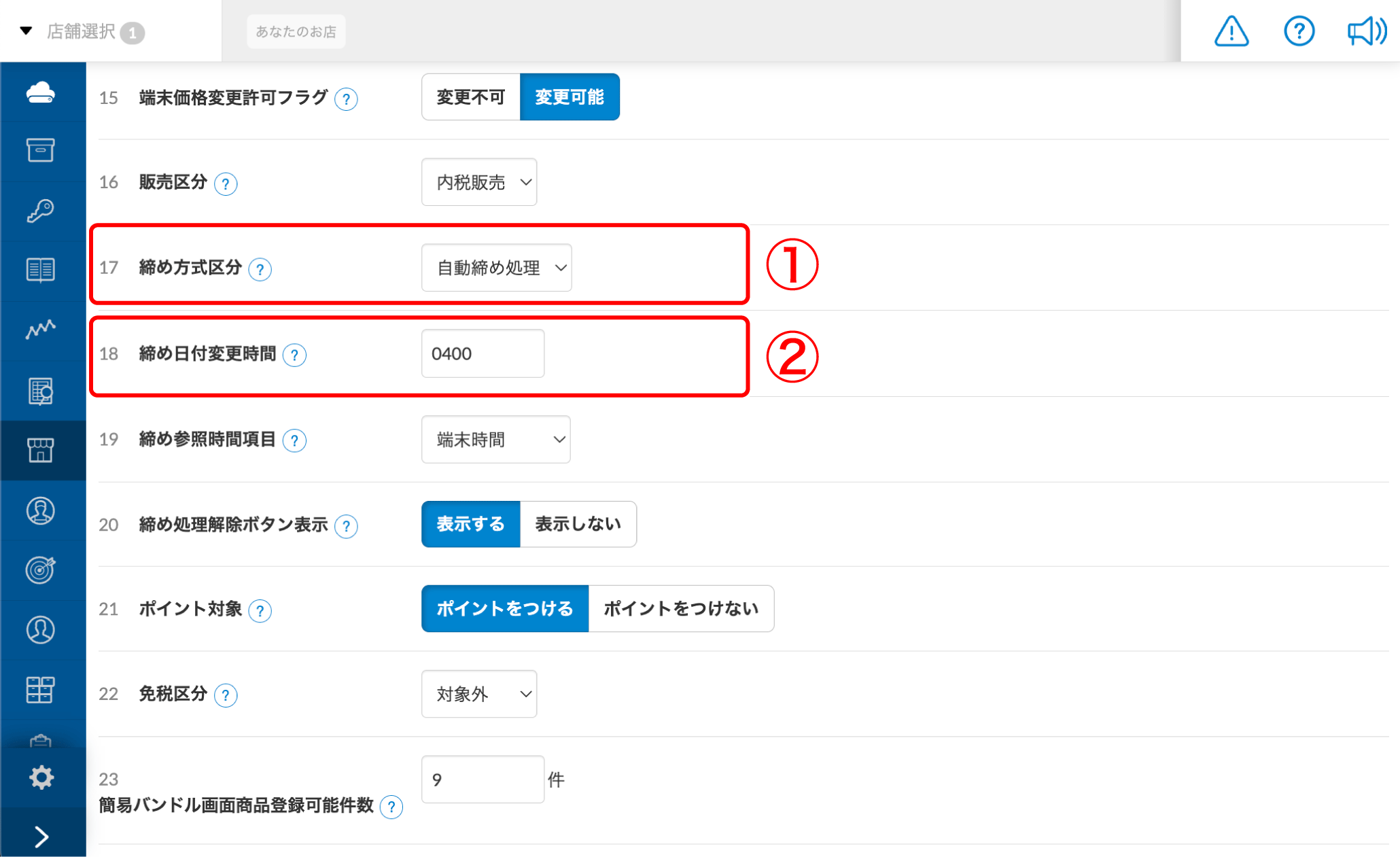Viewport: 1400px width, 857px height.
Task: Select 表示しない for 締め処理解除ボタン表示
Action: [x=577, y=524]
